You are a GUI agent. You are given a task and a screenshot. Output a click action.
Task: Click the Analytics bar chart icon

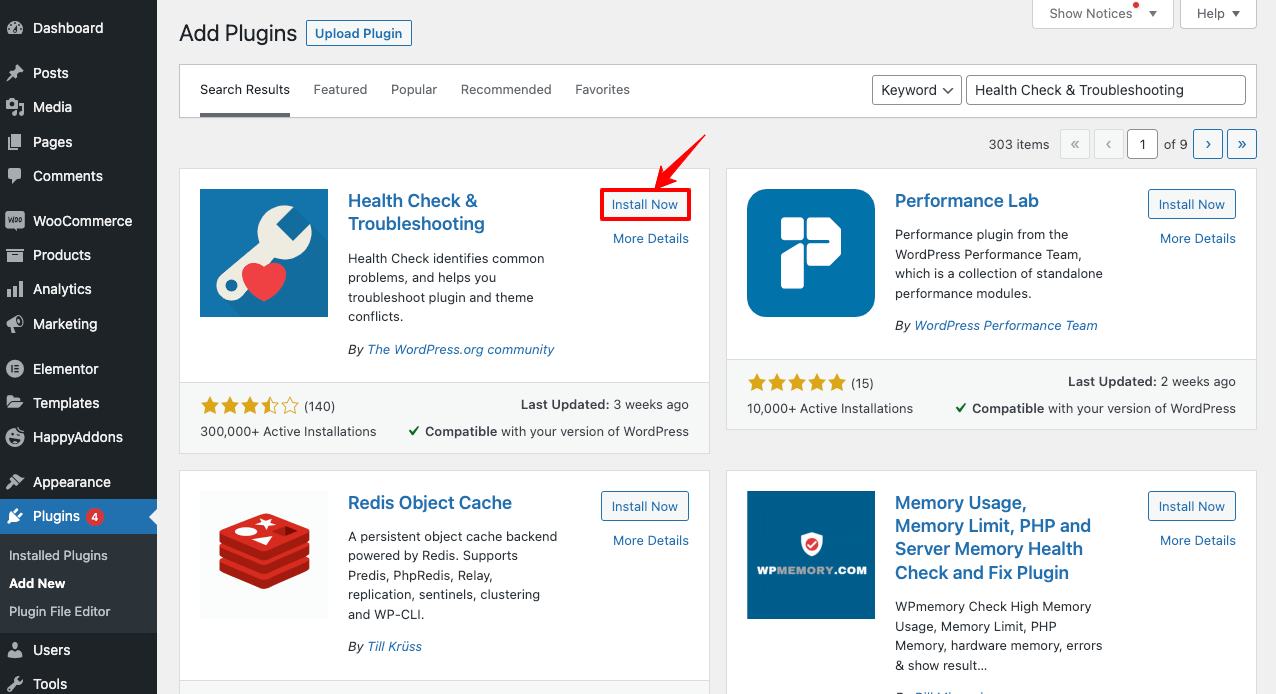pos(15,289)
